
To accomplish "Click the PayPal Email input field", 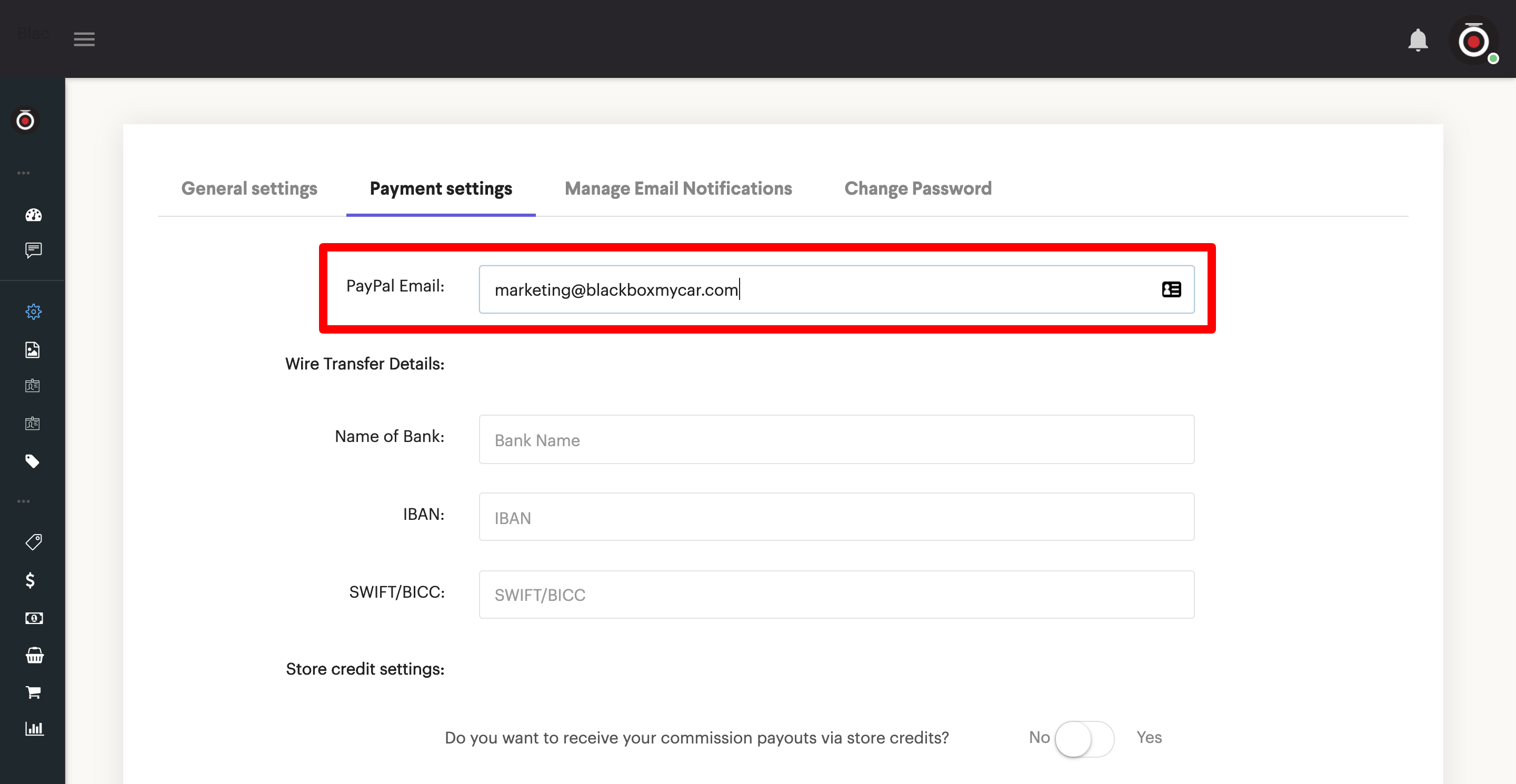I will coord(836,289).
